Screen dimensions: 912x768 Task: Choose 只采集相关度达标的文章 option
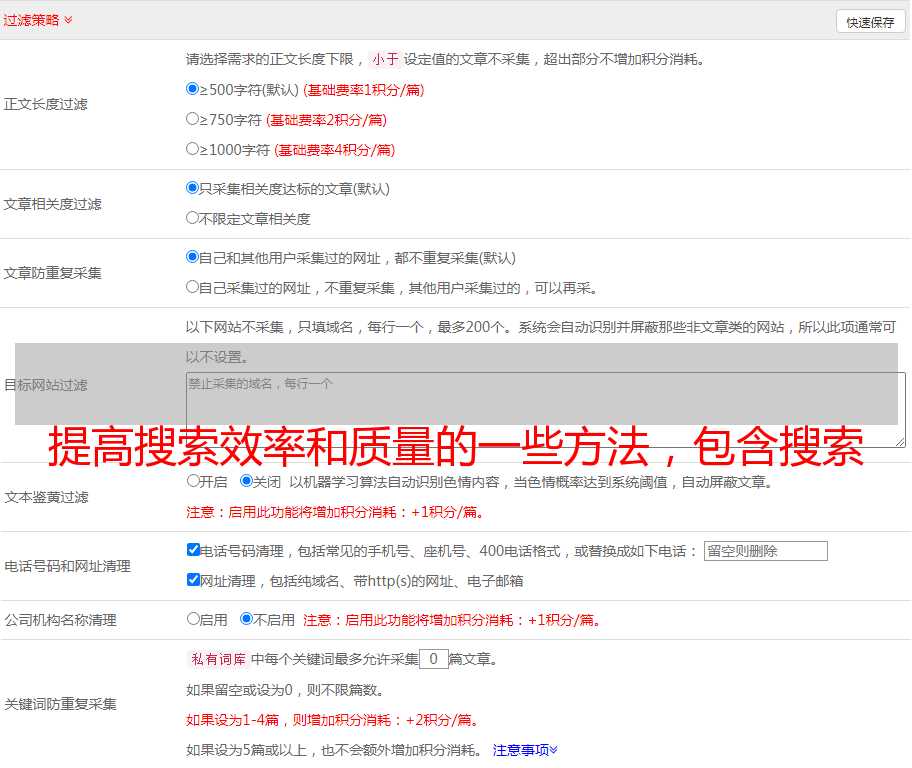192,188
